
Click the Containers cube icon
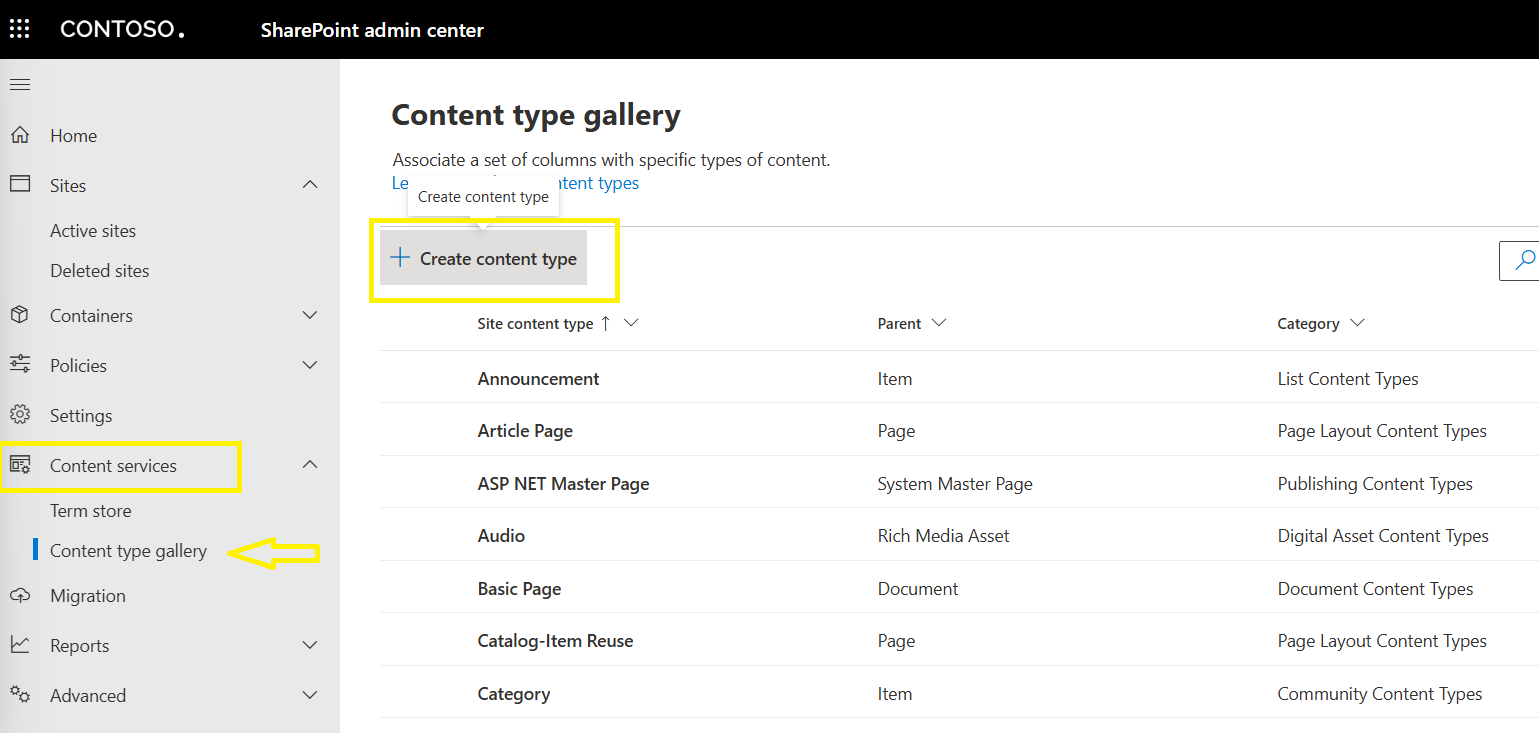pyautogui.click(x=20, y=315)
